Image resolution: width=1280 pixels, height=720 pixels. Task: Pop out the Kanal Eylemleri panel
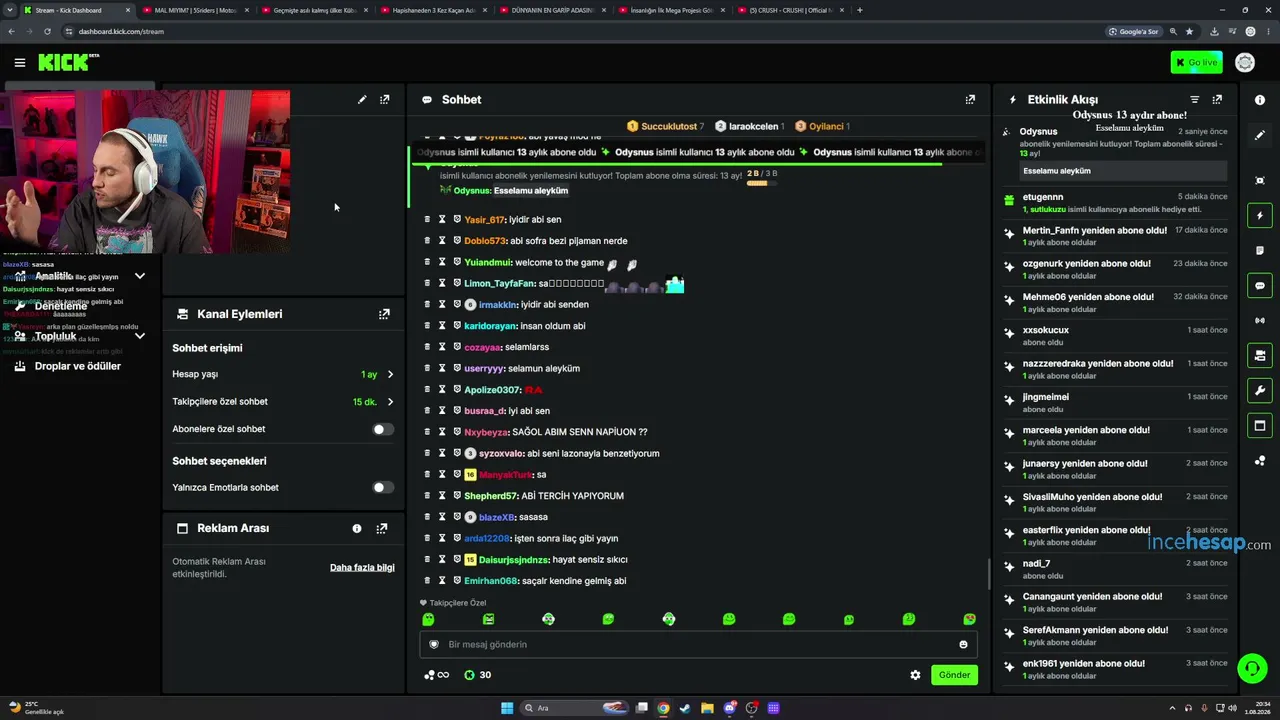(x=384, y=314)
